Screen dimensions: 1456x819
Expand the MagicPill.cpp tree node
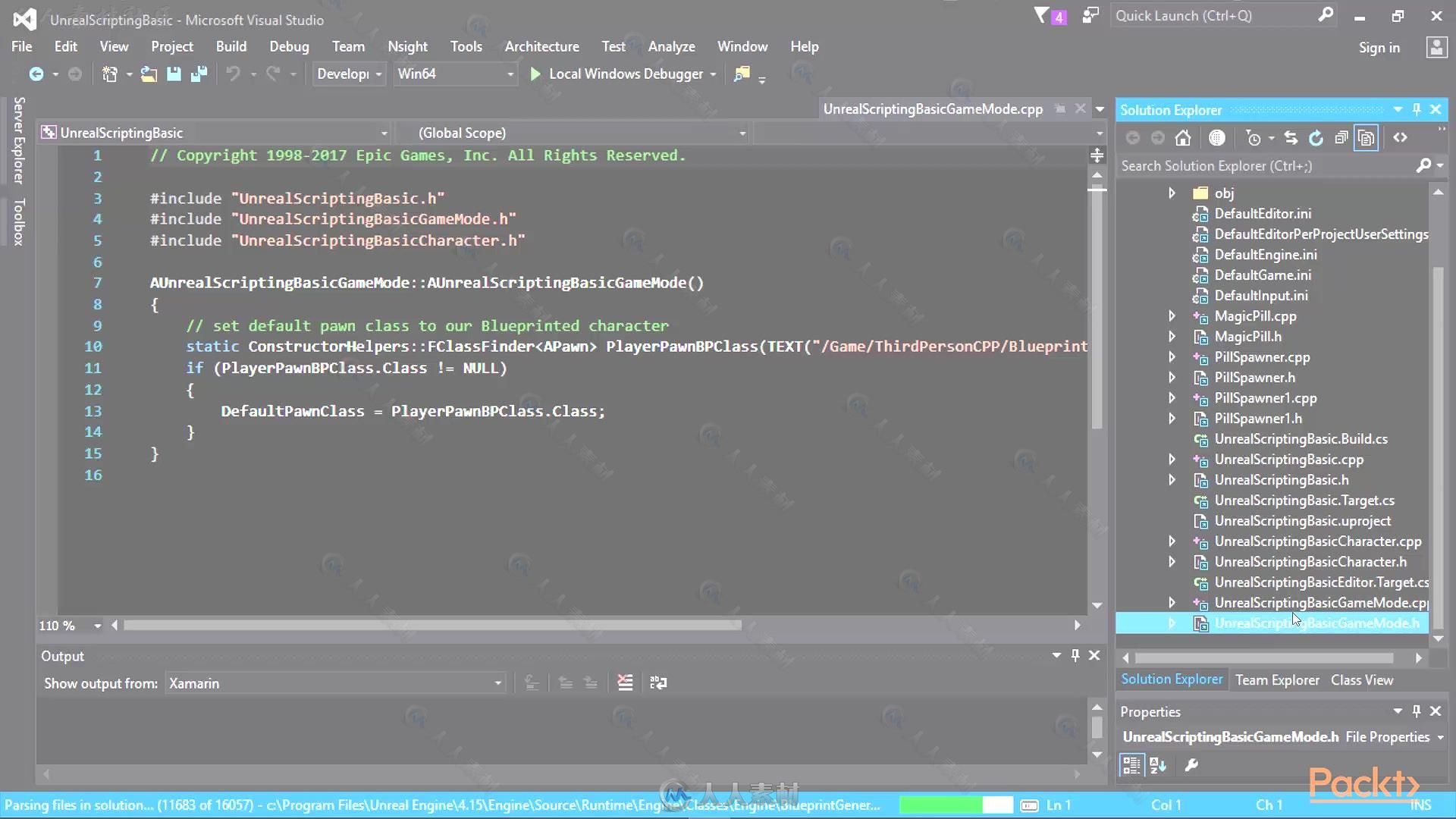1172,315
